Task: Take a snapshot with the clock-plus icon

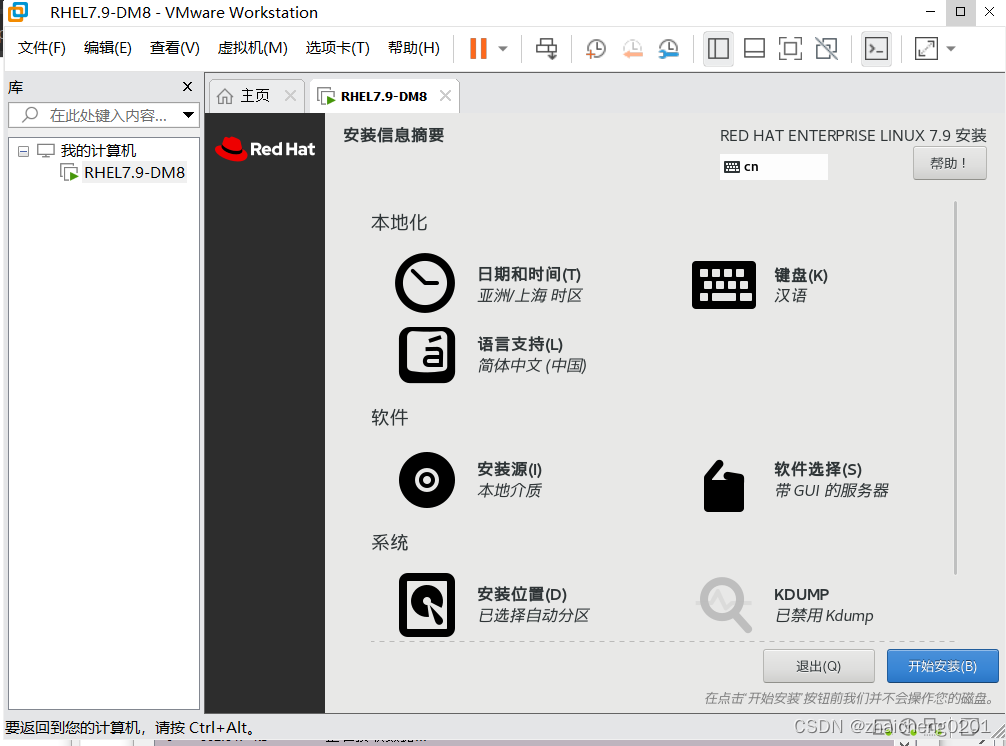Action: click(595, 48)
